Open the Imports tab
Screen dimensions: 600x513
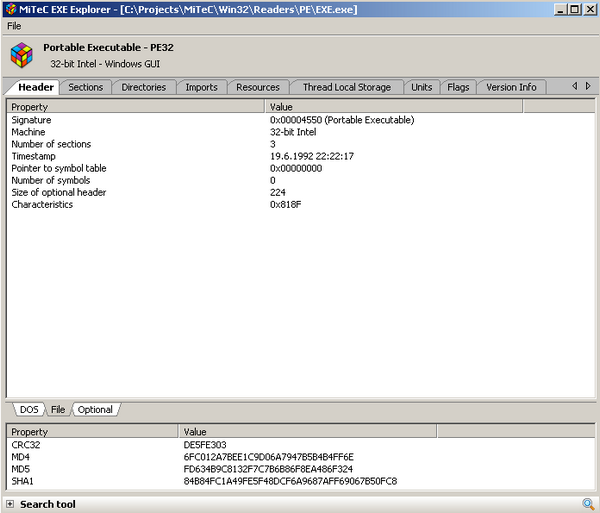tap(202, 87)
